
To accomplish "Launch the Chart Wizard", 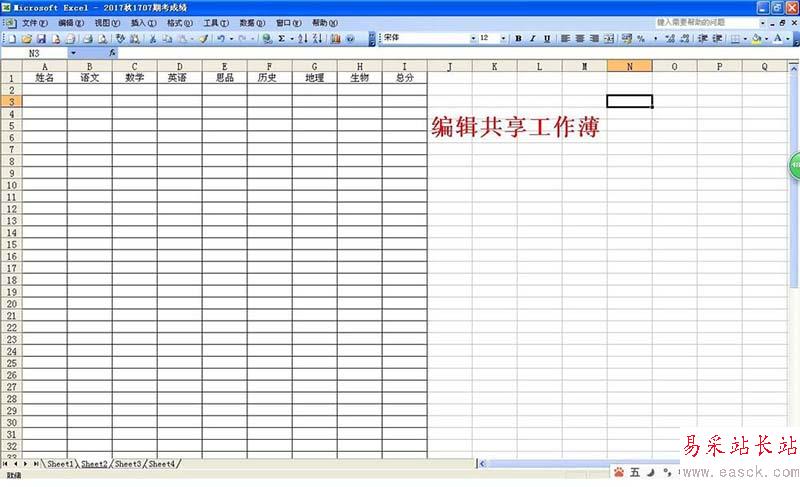I will coord(335,38).
